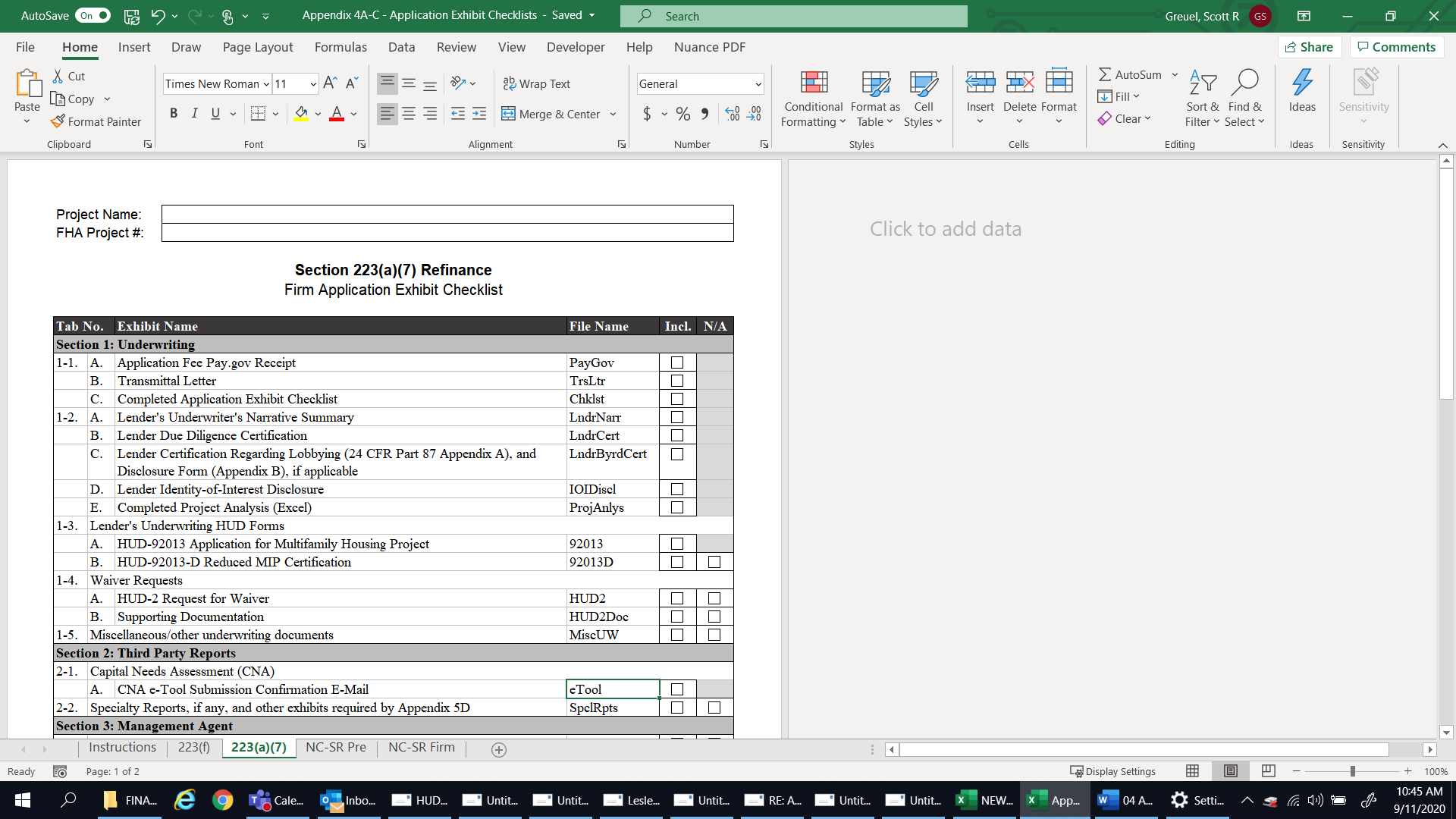Click the Share button
The width and height of the screenshot is (1456, 819).
coord(1310,47)
